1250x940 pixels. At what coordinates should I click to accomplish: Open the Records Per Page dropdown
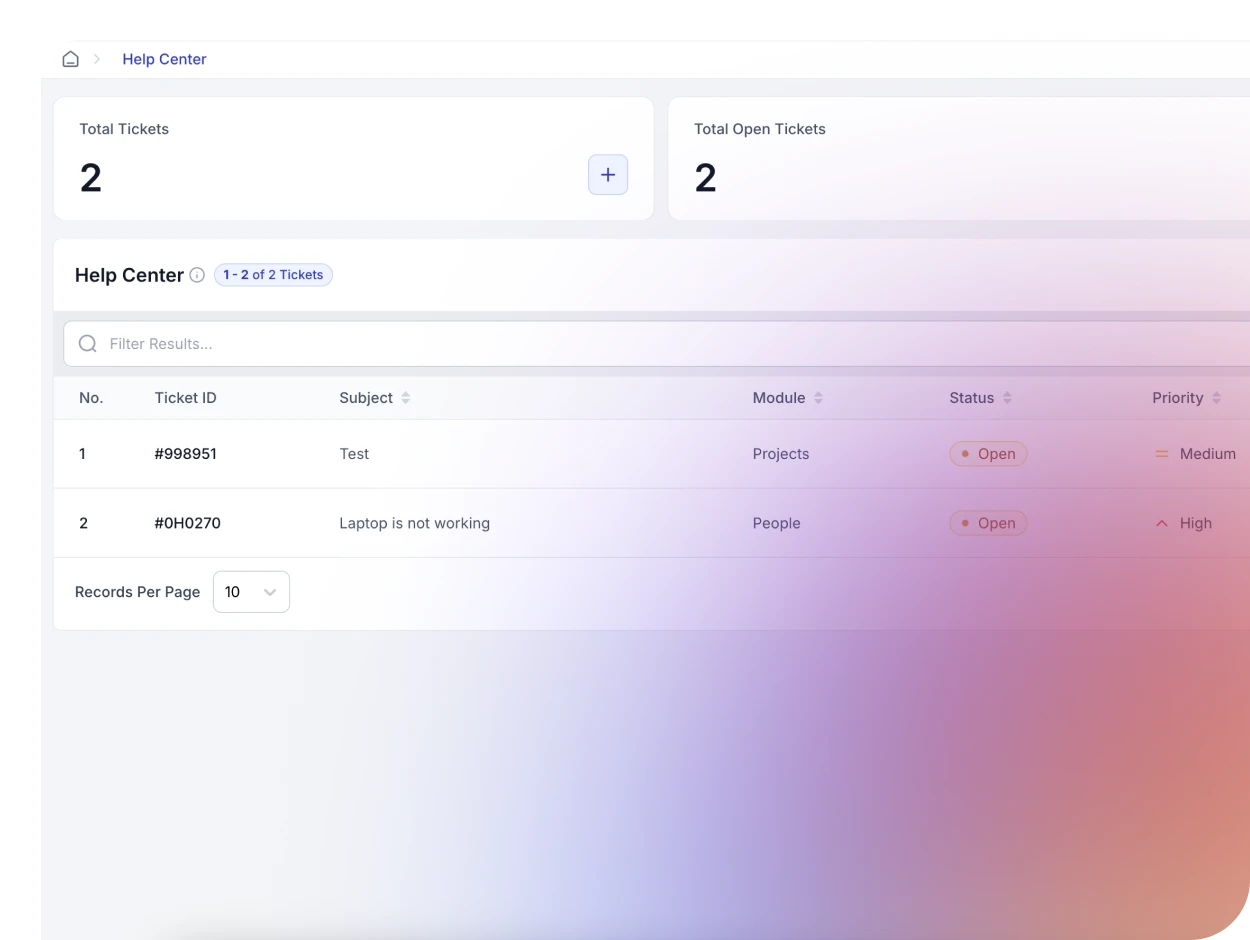[251, 592]
